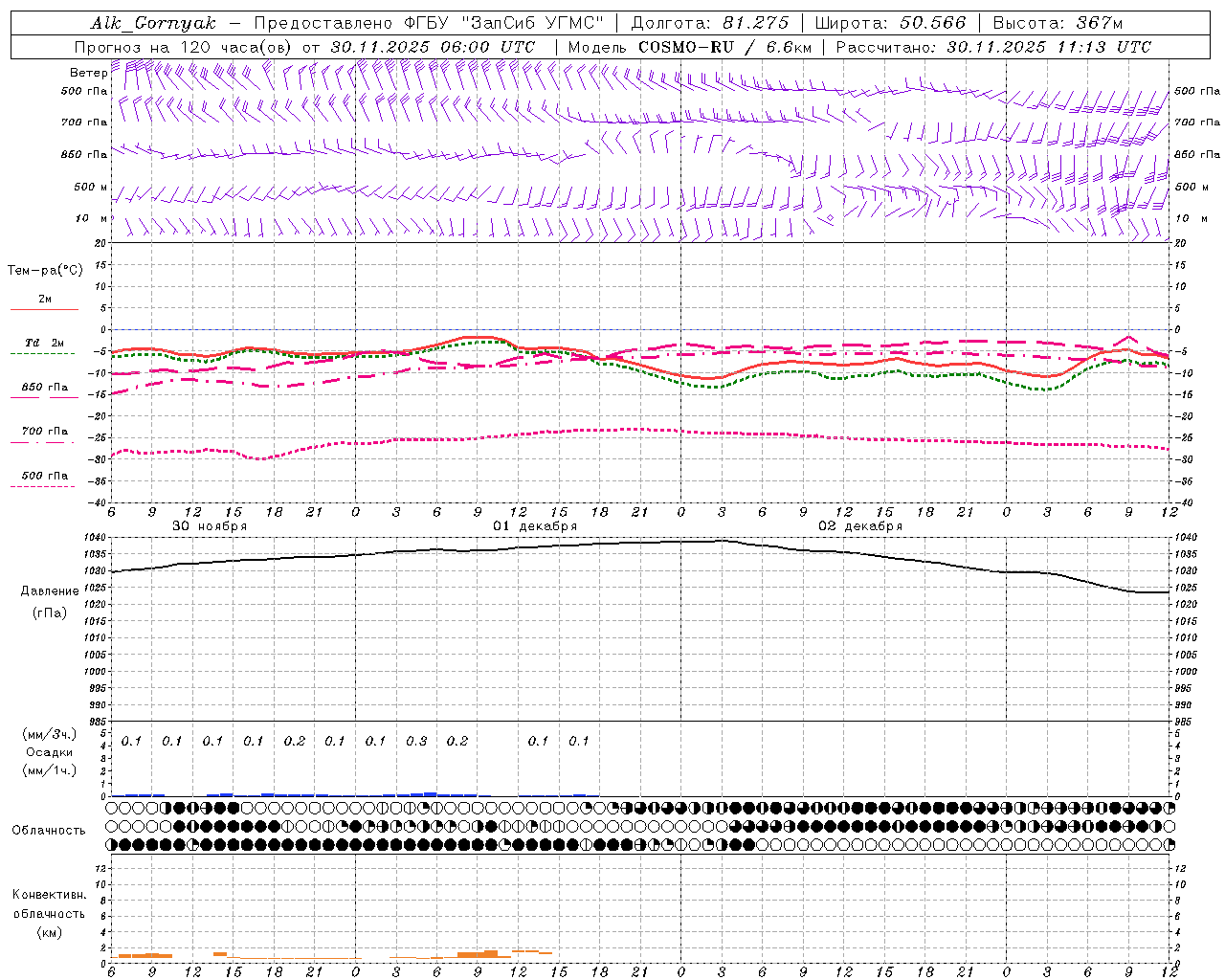Click the station name Alk_Gornyak in the title
This screenshot has width=1225, height=980.
tap(153, 23)
